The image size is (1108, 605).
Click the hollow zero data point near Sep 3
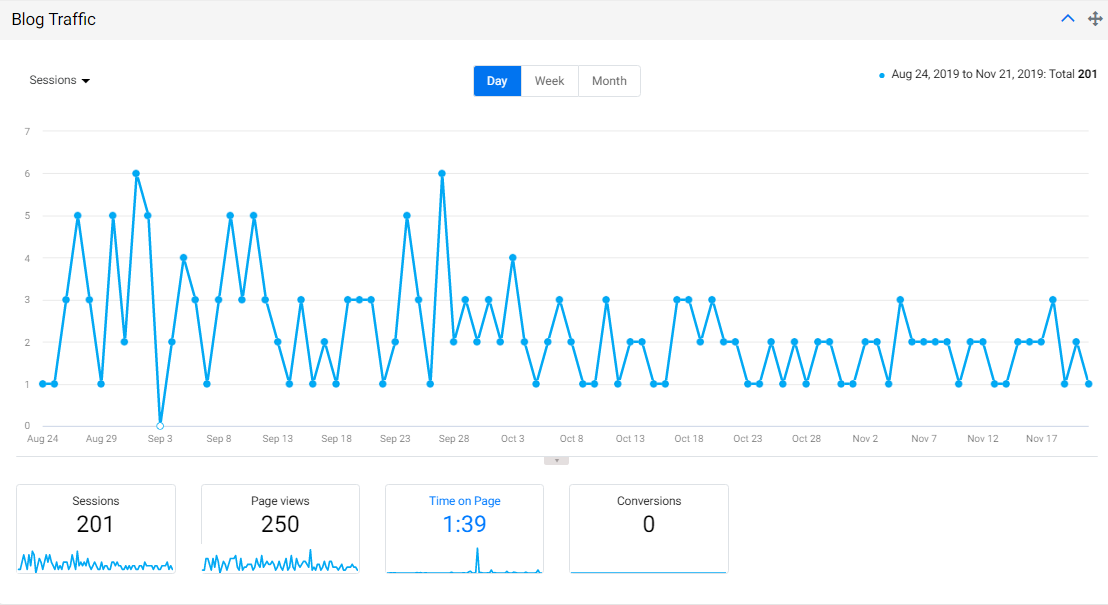(160, 426)
